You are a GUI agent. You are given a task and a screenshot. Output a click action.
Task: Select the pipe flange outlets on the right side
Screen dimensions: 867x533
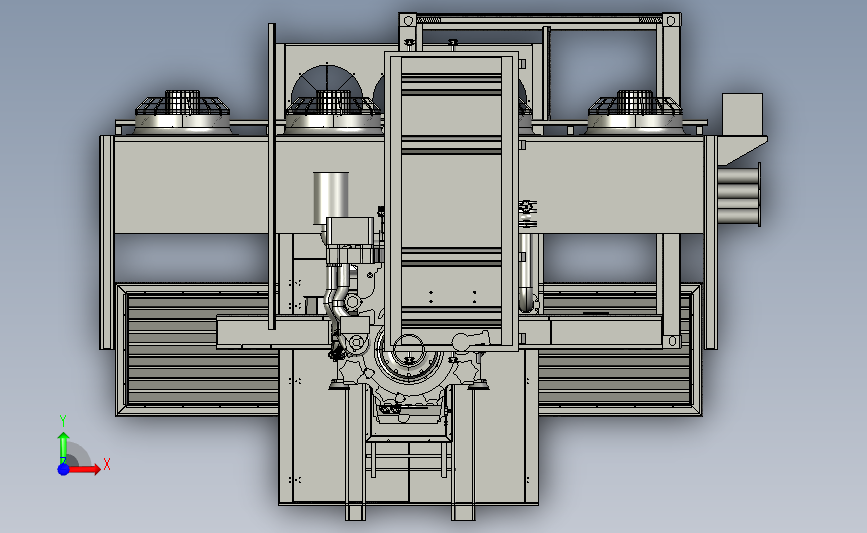pyautogui.click(x=739, y=195)
